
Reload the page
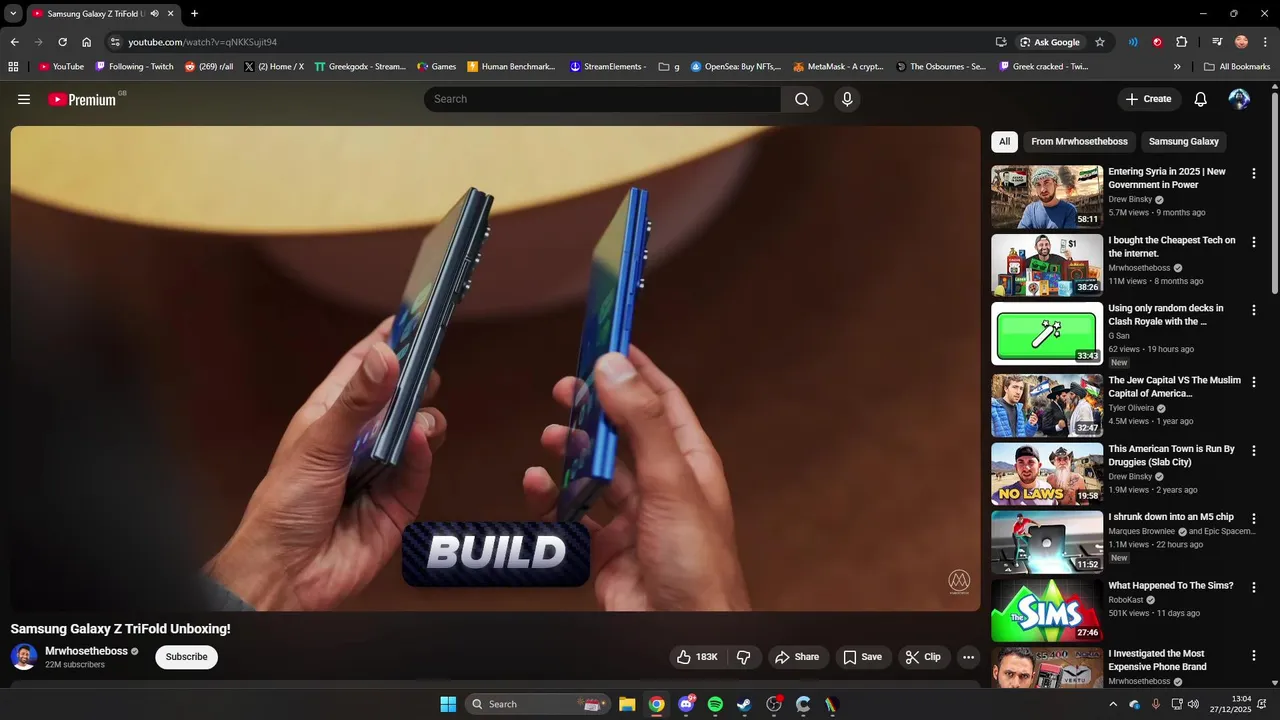pyautogui.click(x=62, y=42)
